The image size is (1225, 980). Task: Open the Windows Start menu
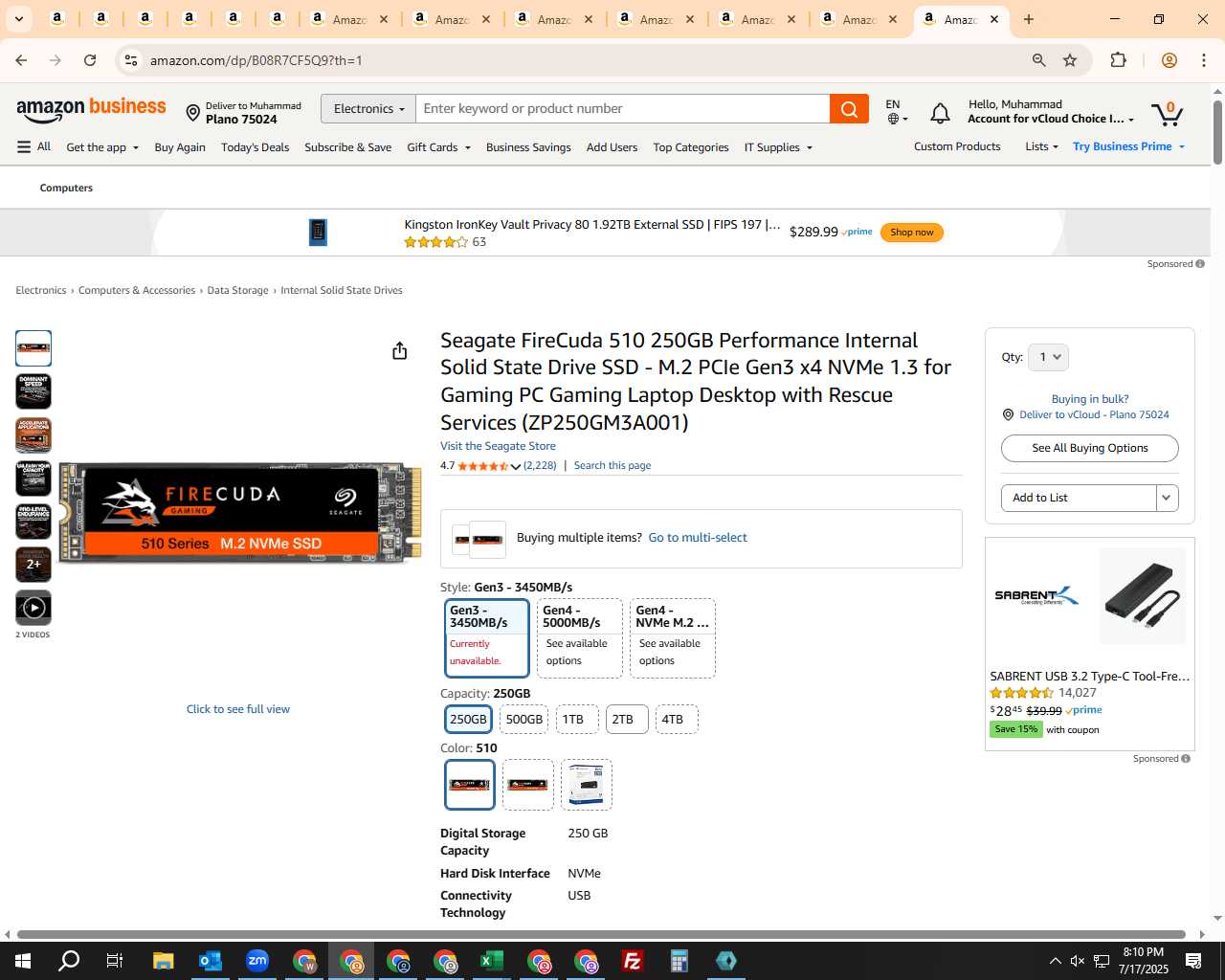pos(23,961)
